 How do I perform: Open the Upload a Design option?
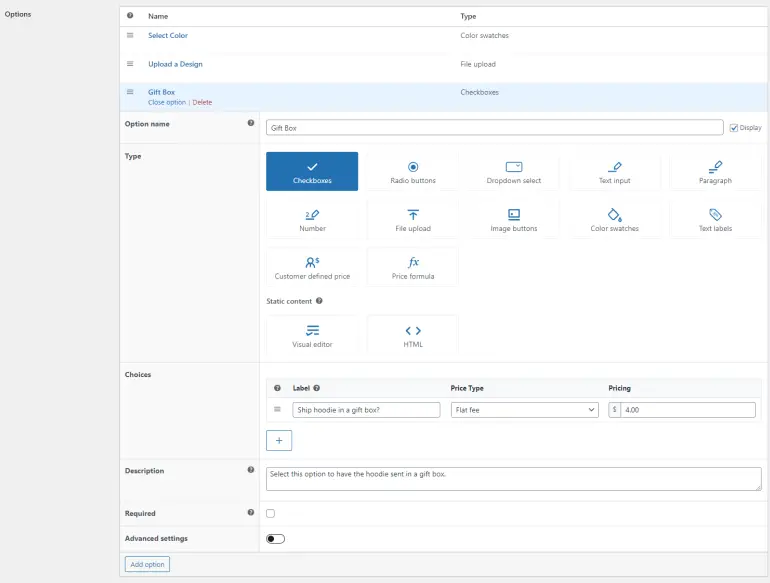[x=175, y=64]
